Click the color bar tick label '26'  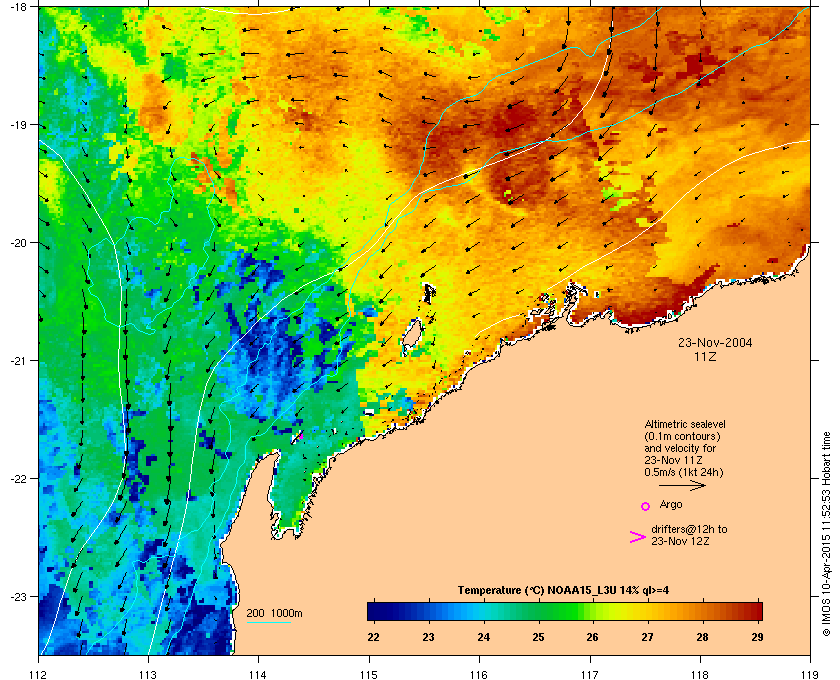[592, 637]
